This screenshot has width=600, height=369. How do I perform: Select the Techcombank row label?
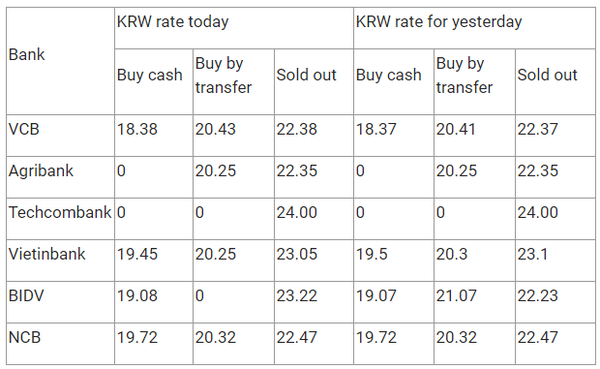coord(60,212)
